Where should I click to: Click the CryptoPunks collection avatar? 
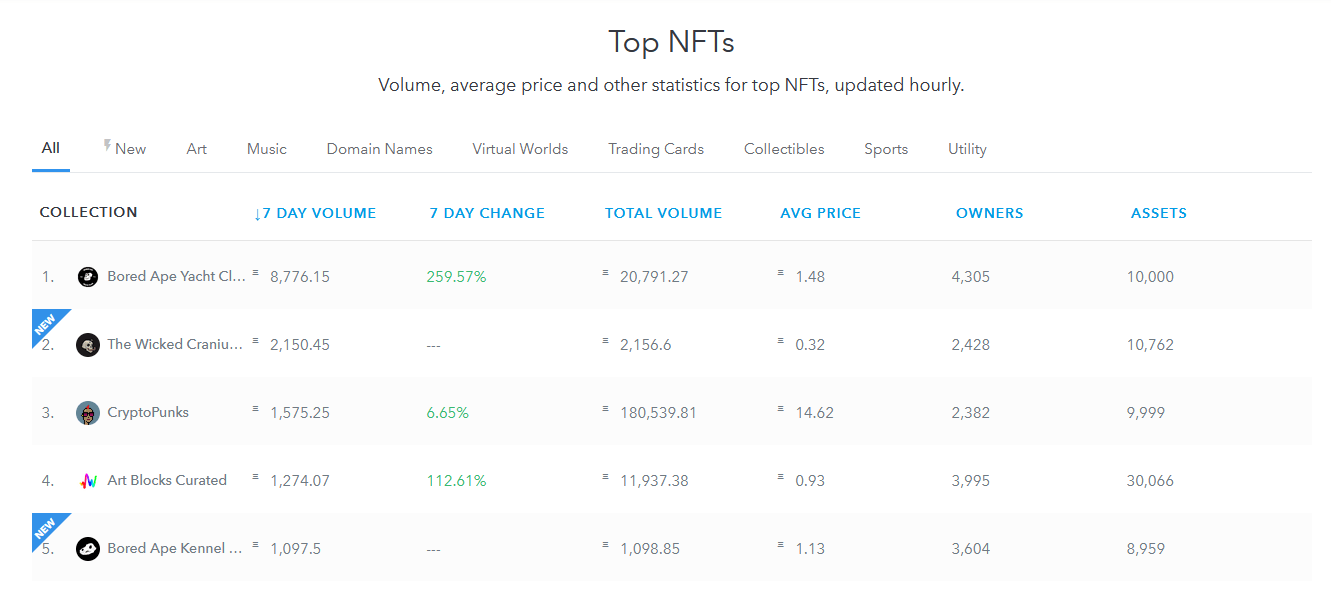(88, 413)
